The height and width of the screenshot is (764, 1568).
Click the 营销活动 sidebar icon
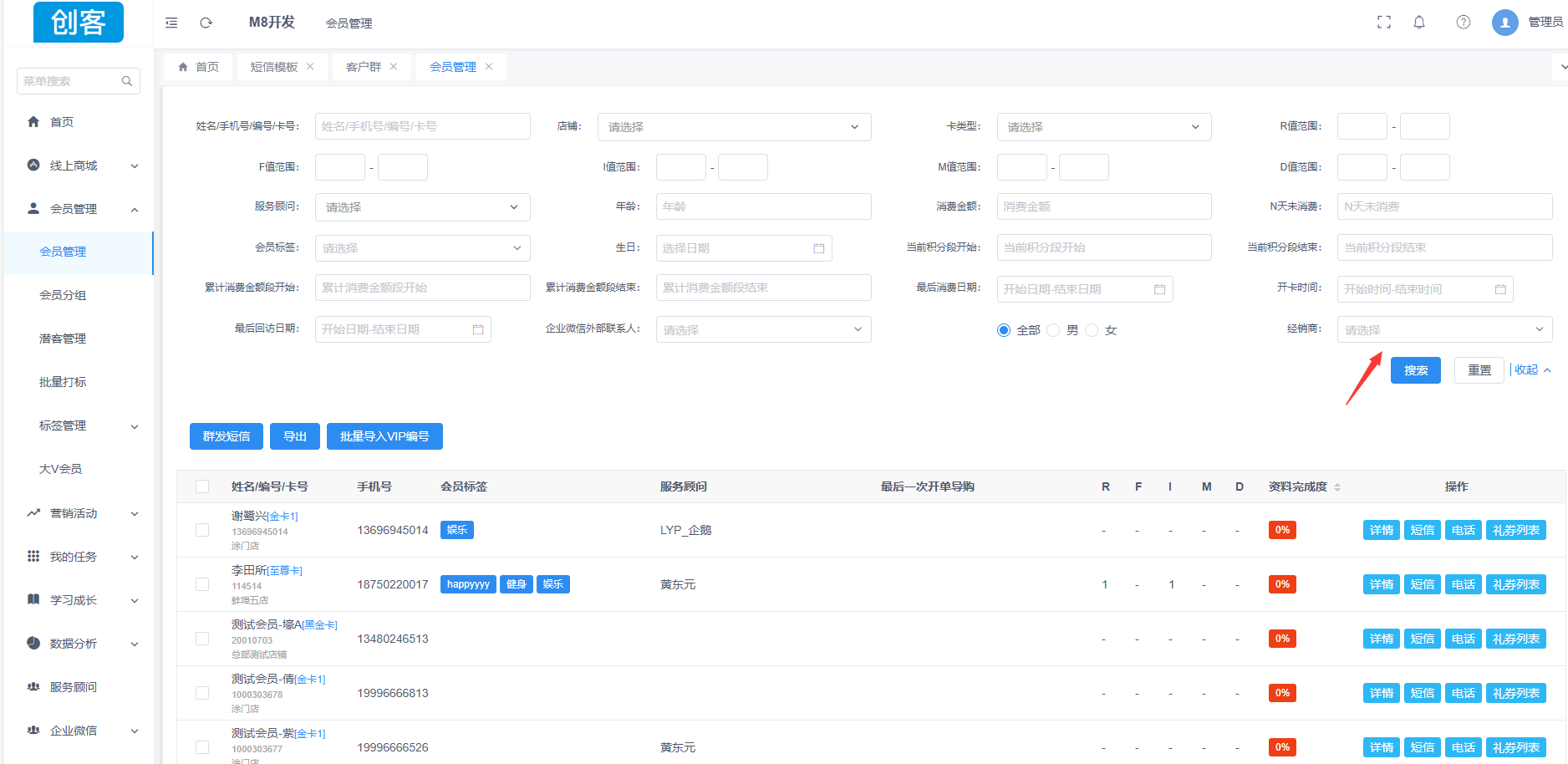[33, 513]
